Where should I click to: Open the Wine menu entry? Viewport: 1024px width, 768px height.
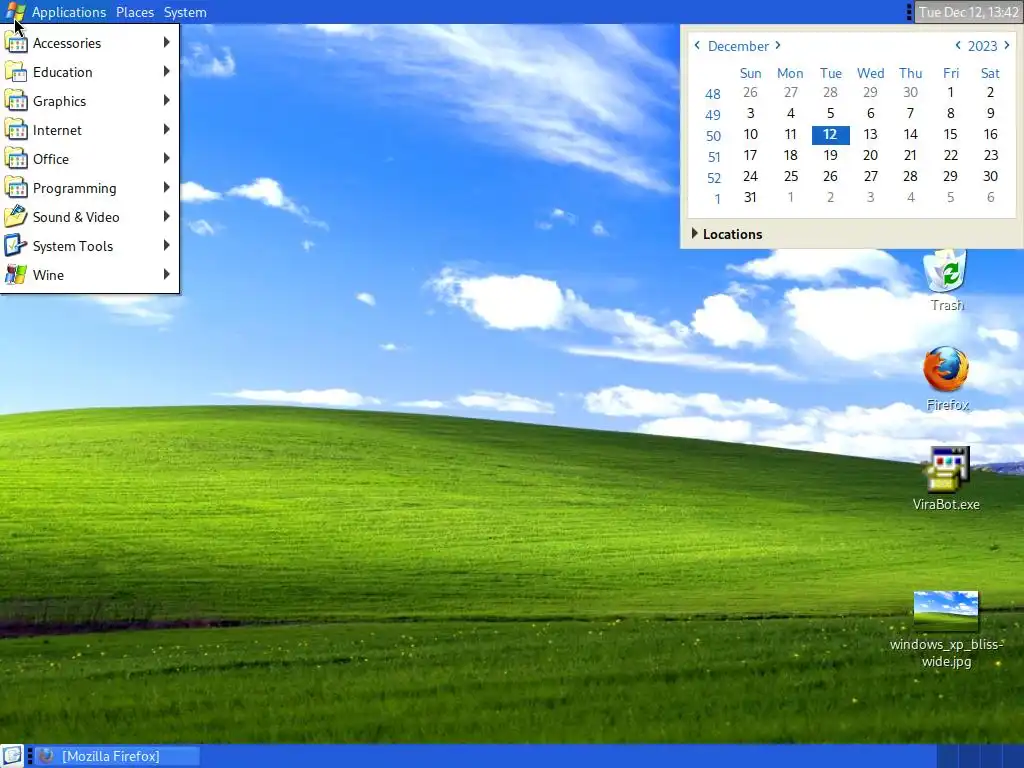pyautogui.click(x=90, y=275)
